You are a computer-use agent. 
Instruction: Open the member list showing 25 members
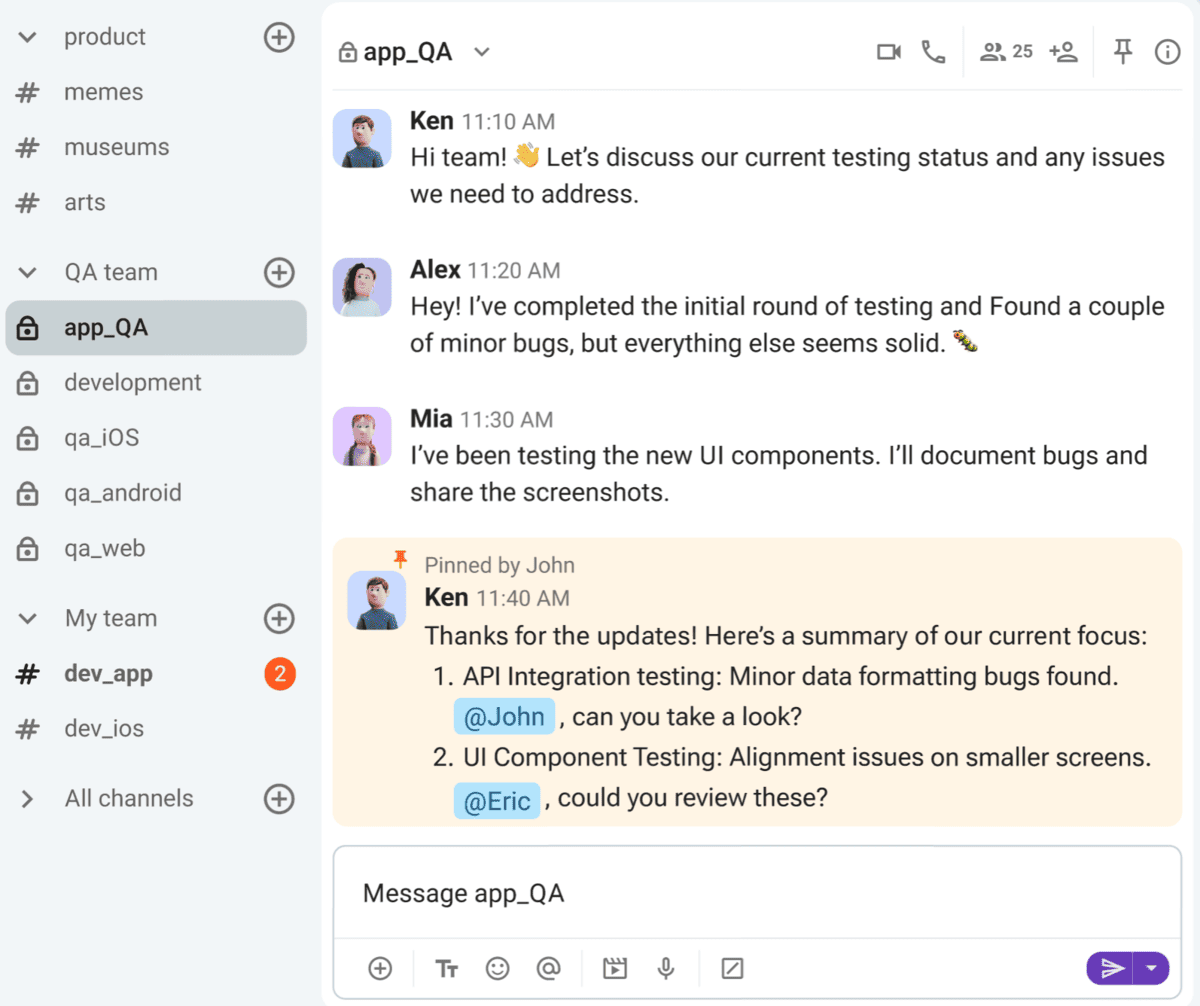(x=1004, y=51)
